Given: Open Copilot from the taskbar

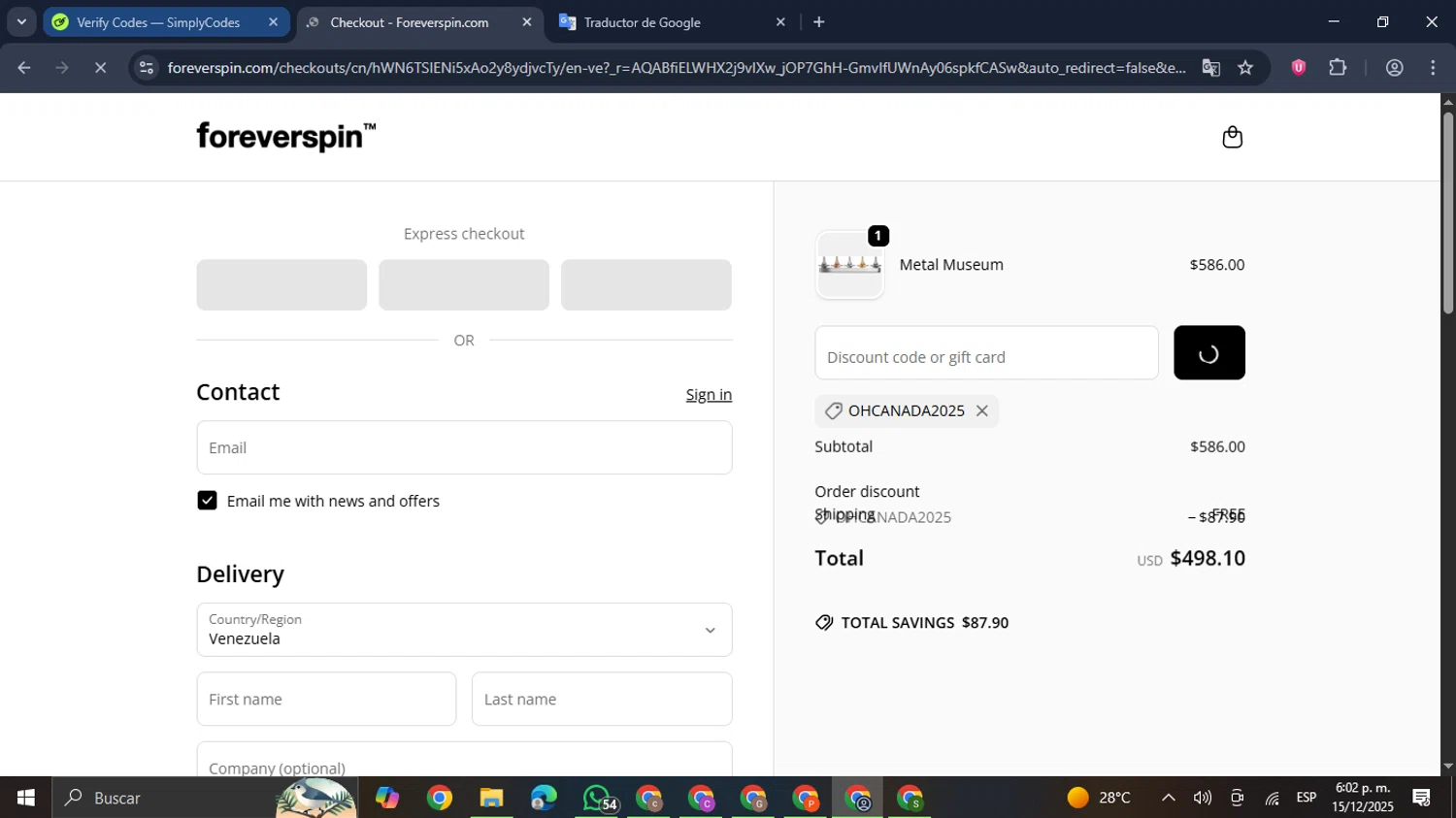Looking at the screenshot, I should click(387, 798).
